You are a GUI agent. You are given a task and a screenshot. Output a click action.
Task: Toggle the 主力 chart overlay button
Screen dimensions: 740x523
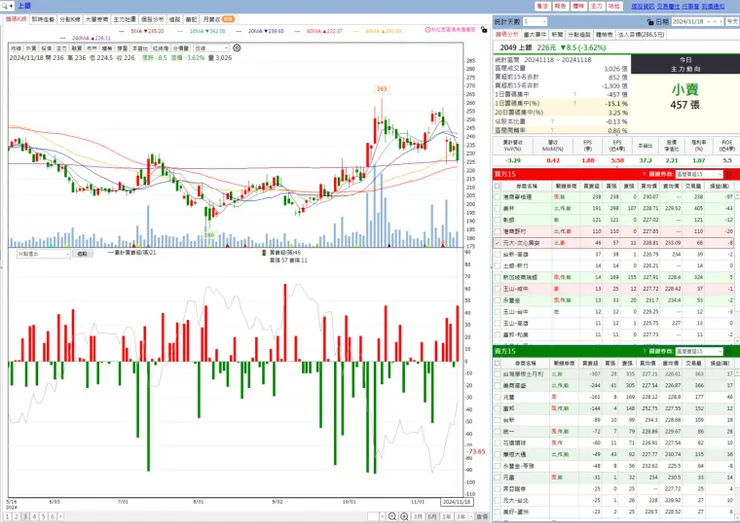coord(61,48)
